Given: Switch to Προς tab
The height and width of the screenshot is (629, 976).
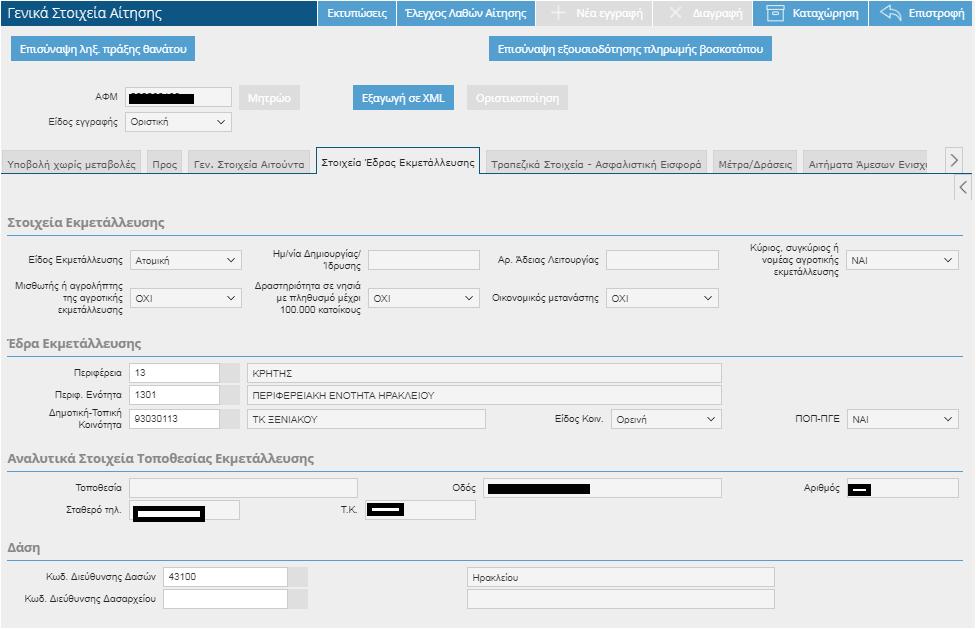Looking at the screenshot, I should [165, 164].
